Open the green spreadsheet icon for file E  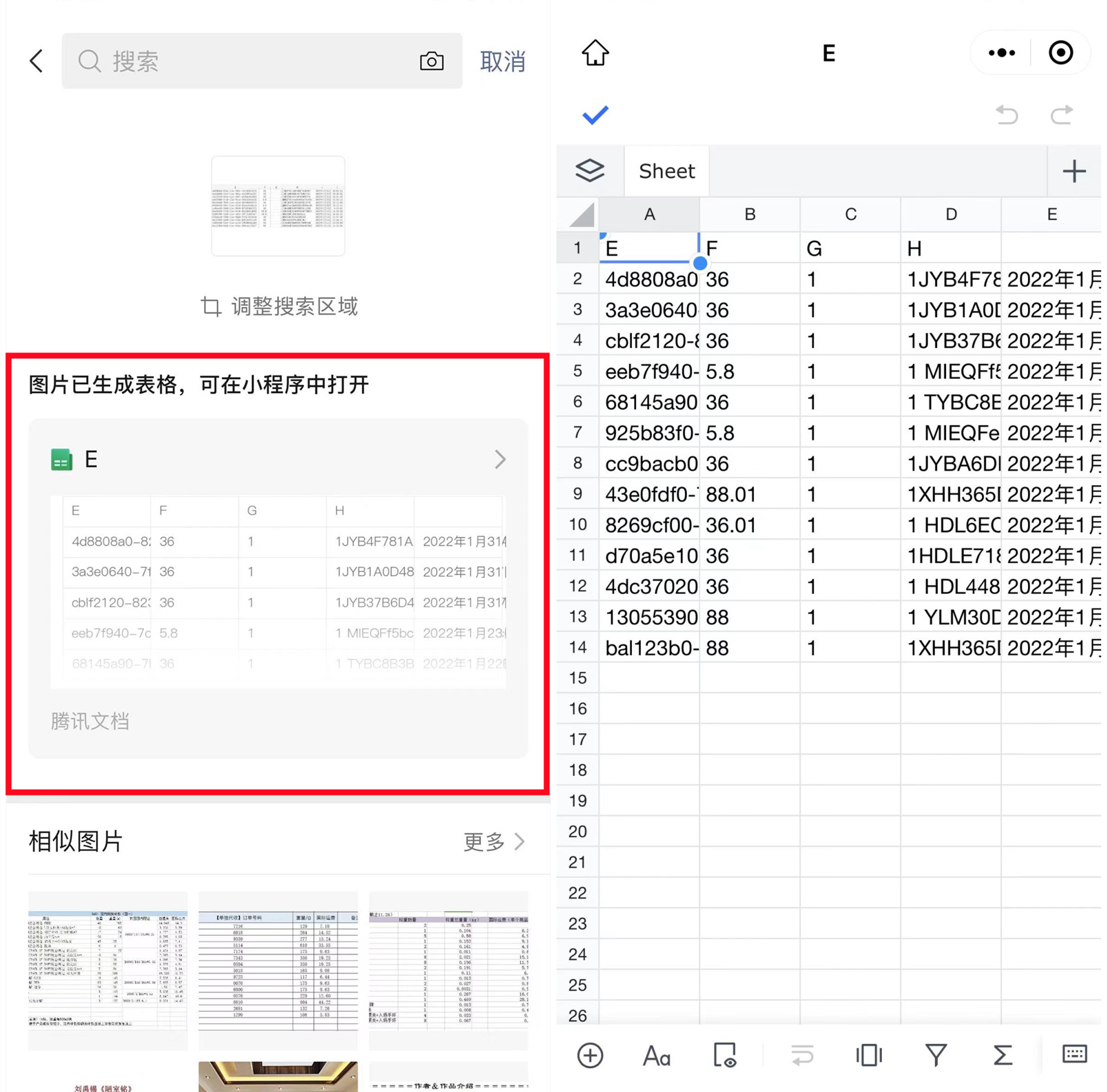[61, 460]
